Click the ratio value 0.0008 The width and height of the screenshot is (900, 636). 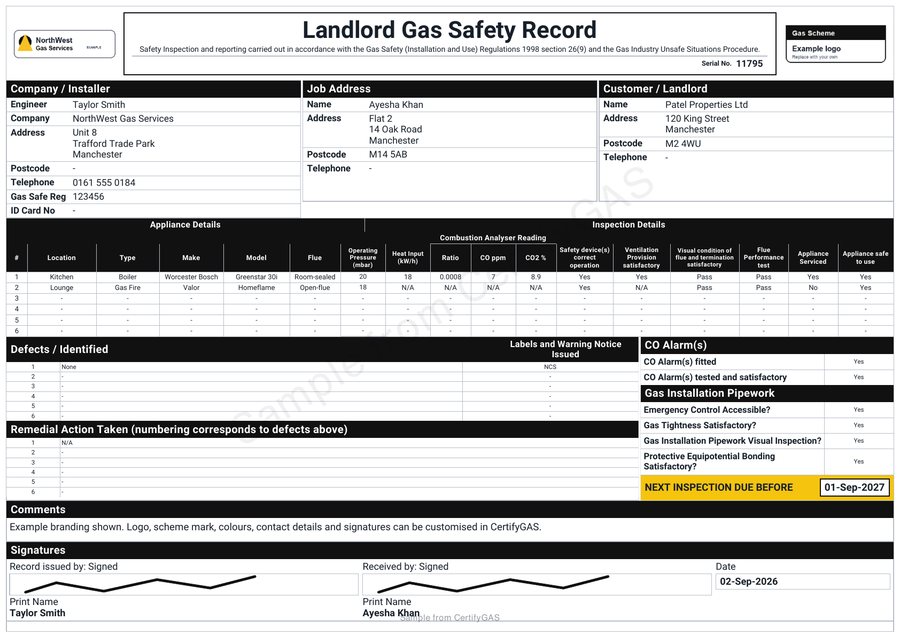click(451, 277)
